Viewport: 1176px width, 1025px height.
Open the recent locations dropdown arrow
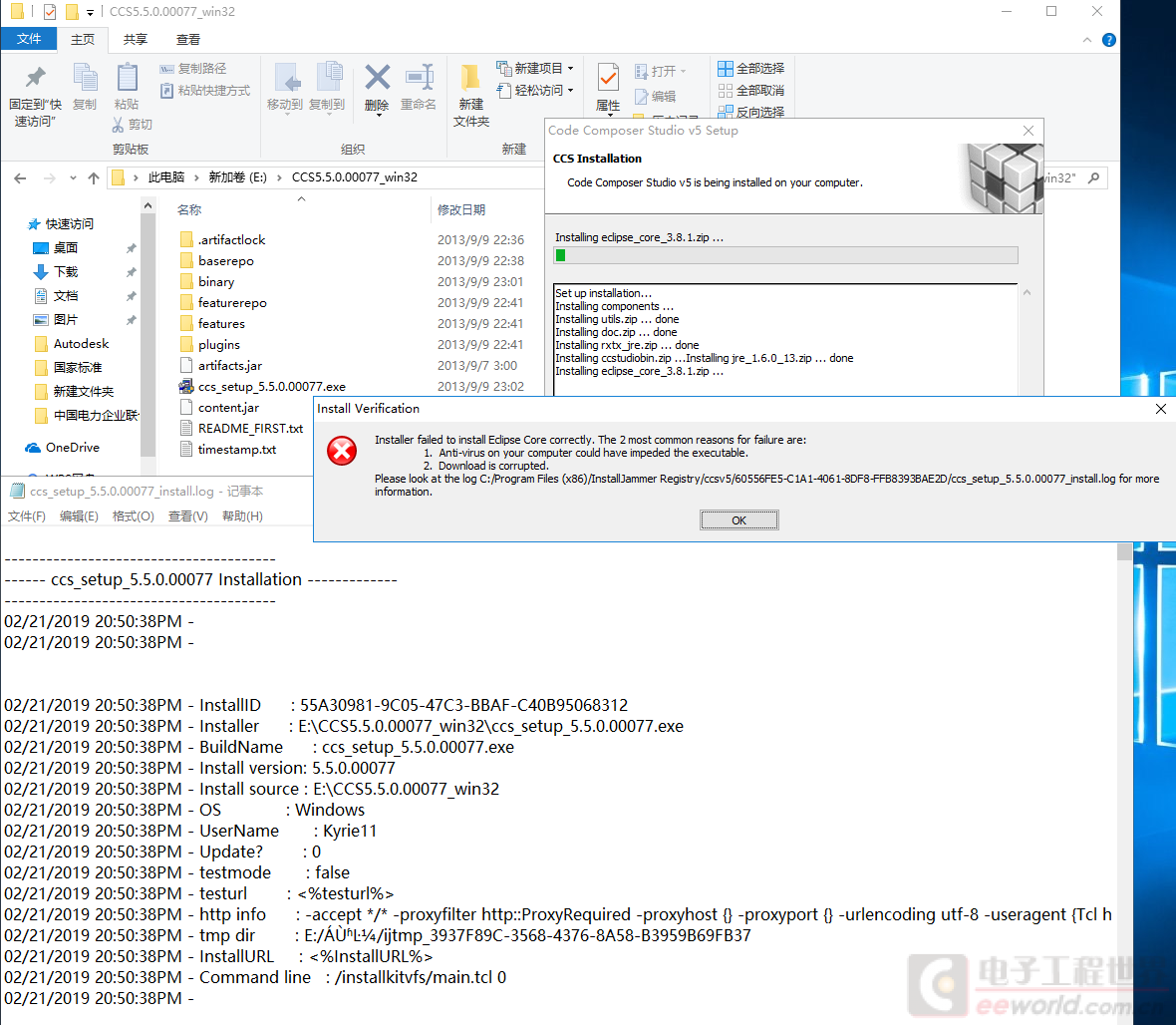tap(73, 177)
